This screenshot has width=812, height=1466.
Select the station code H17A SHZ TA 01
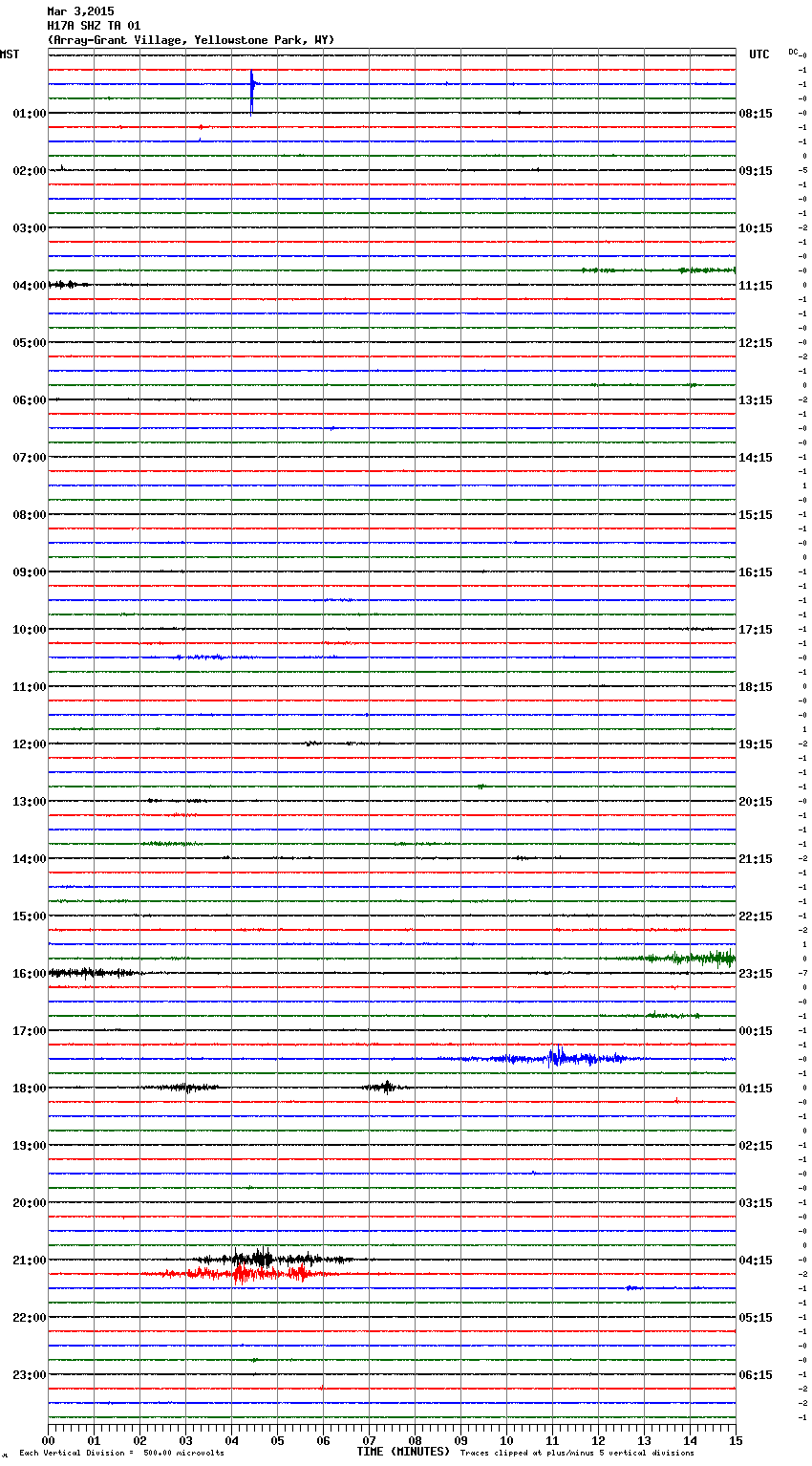click(94, 26)
